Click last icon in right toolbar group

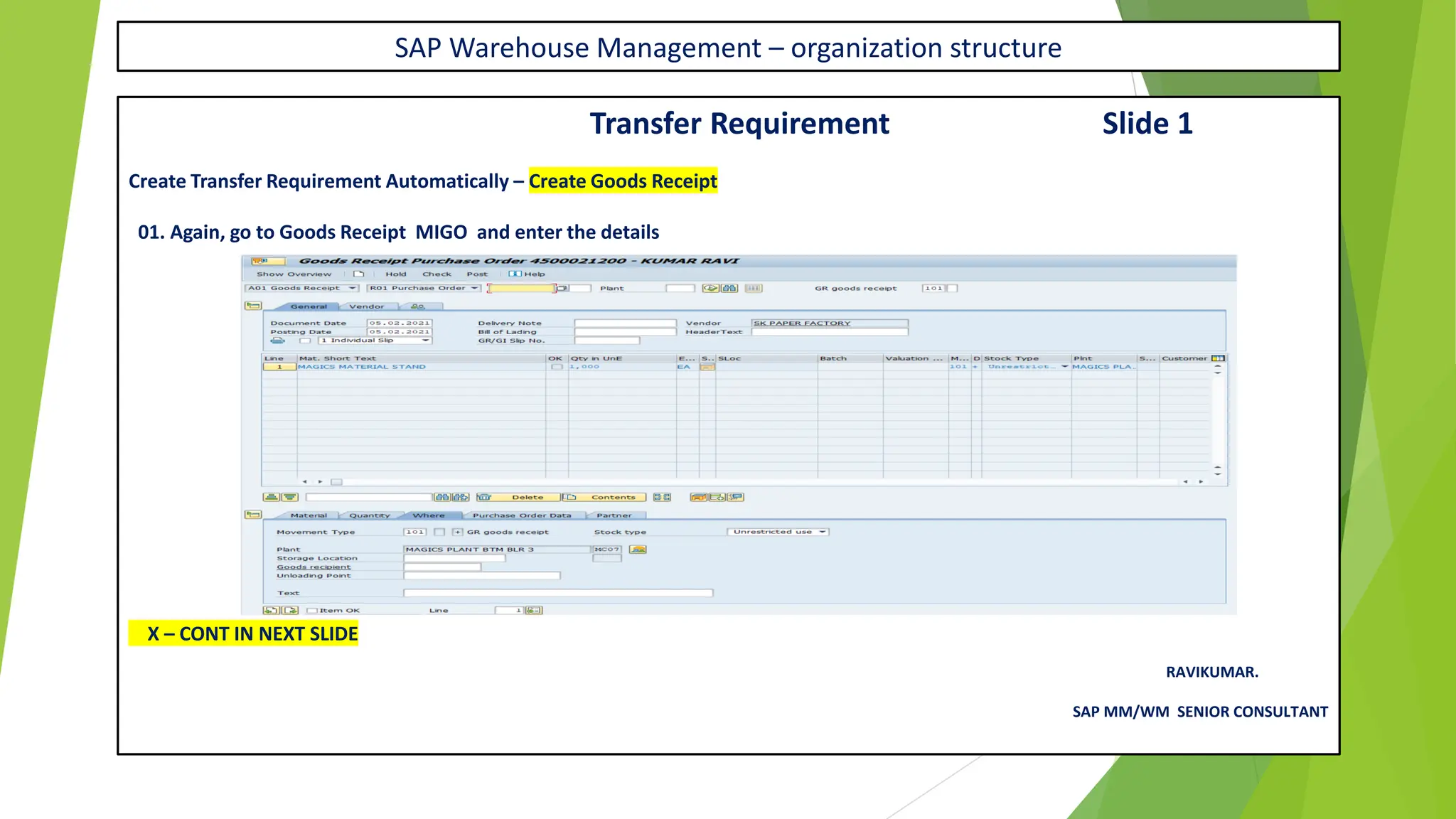[735, 497]
